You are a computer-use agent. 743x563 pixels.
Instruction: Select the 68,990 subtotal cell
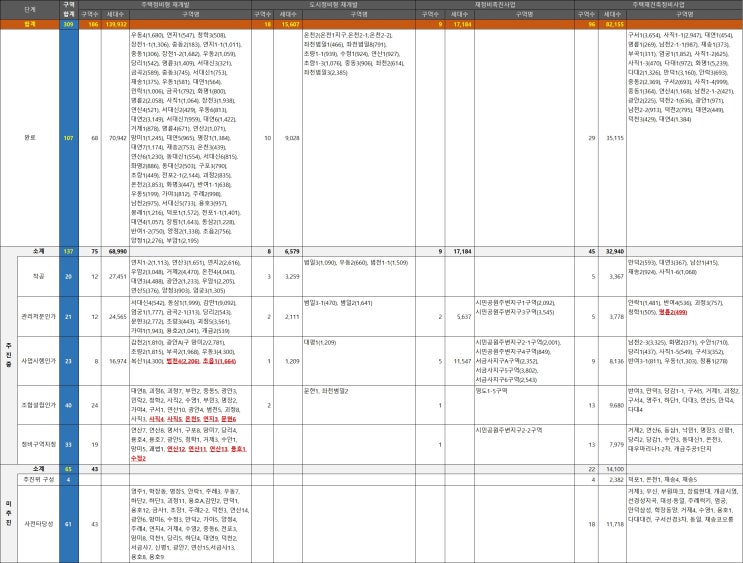point(117,252)
